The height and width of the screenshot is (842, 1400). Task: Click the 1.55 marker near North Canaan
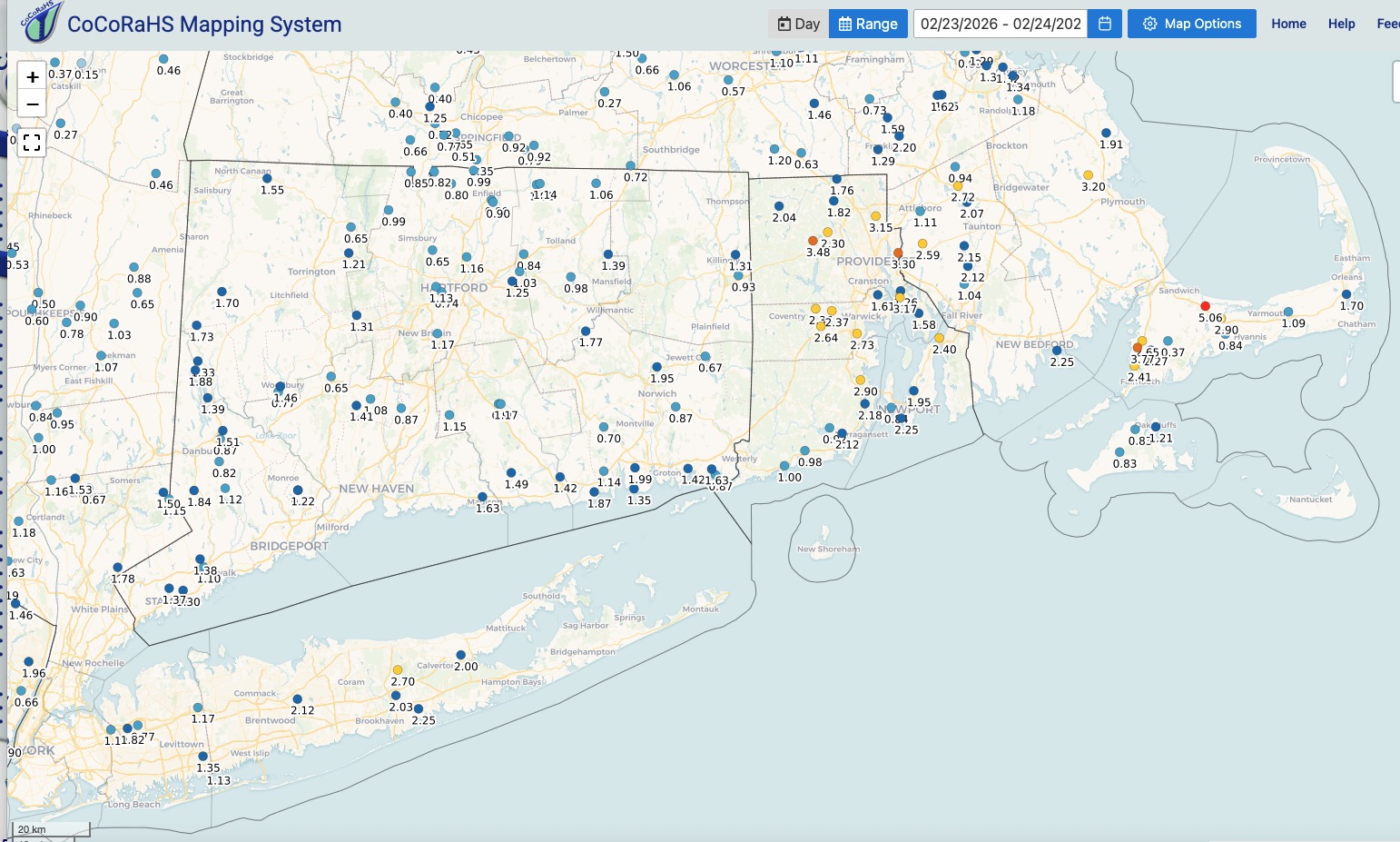pos(267,179)
